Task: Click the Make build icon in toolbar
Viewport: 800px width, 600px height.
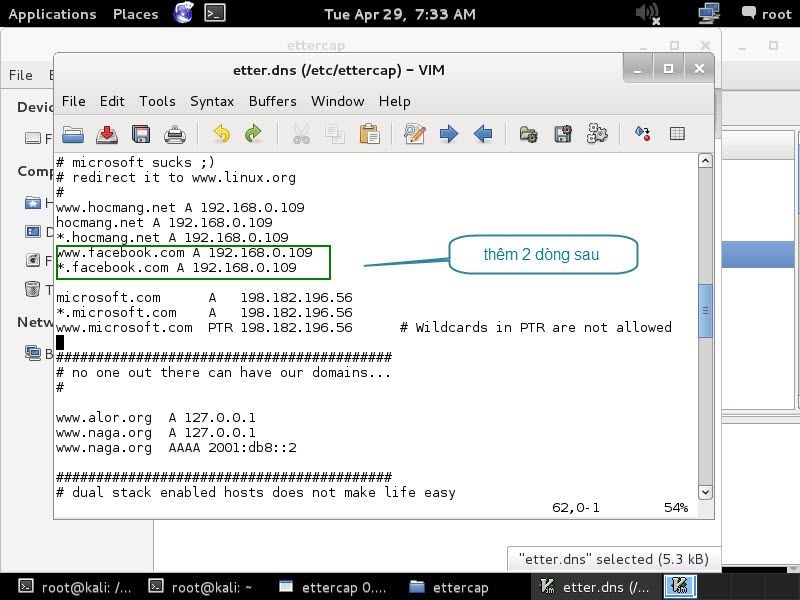Action: pyautogui.click(x=643, y=134)
